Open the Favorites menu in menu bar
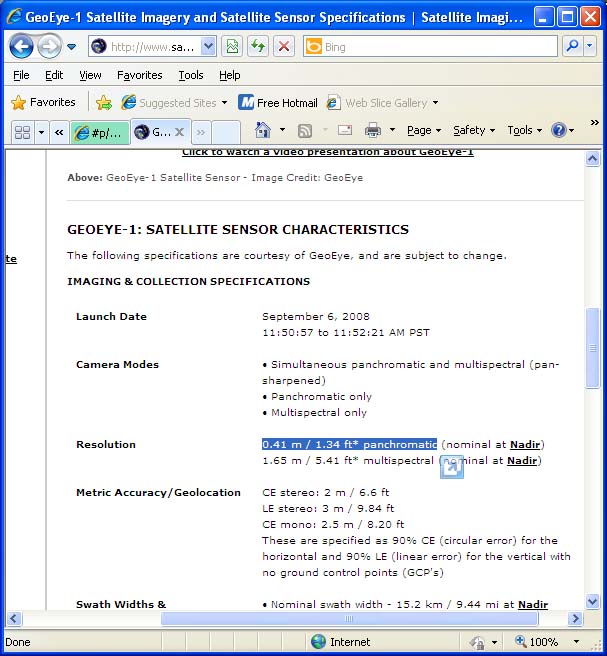Image resolution: width=607 pixels, height=656 pixels. point(139,75)
